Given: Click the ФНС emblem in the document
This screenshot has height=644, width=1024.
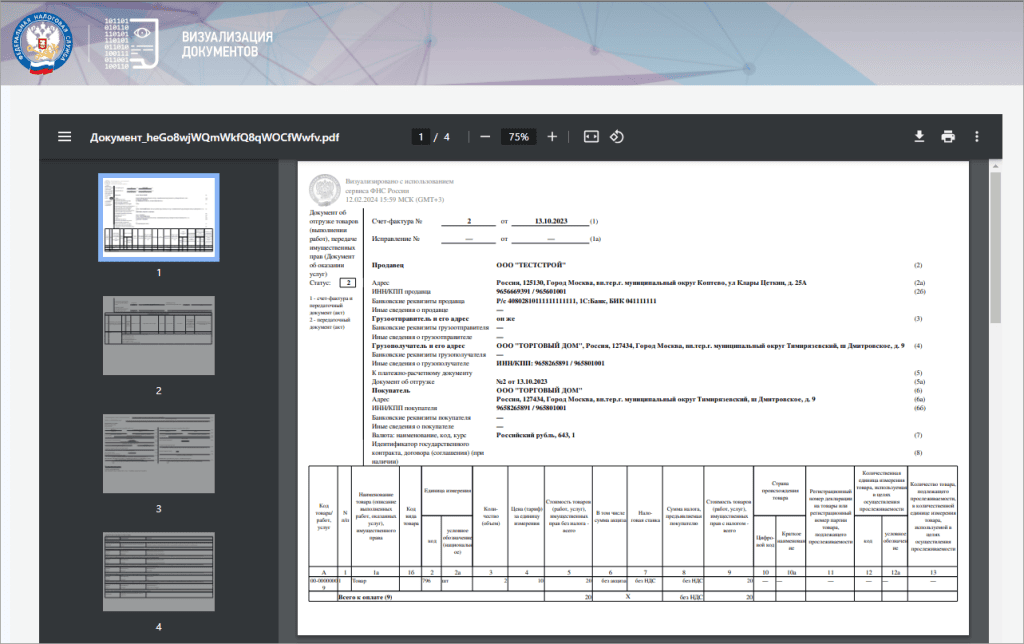Looking at the screenshot, I should coord(325,190).
